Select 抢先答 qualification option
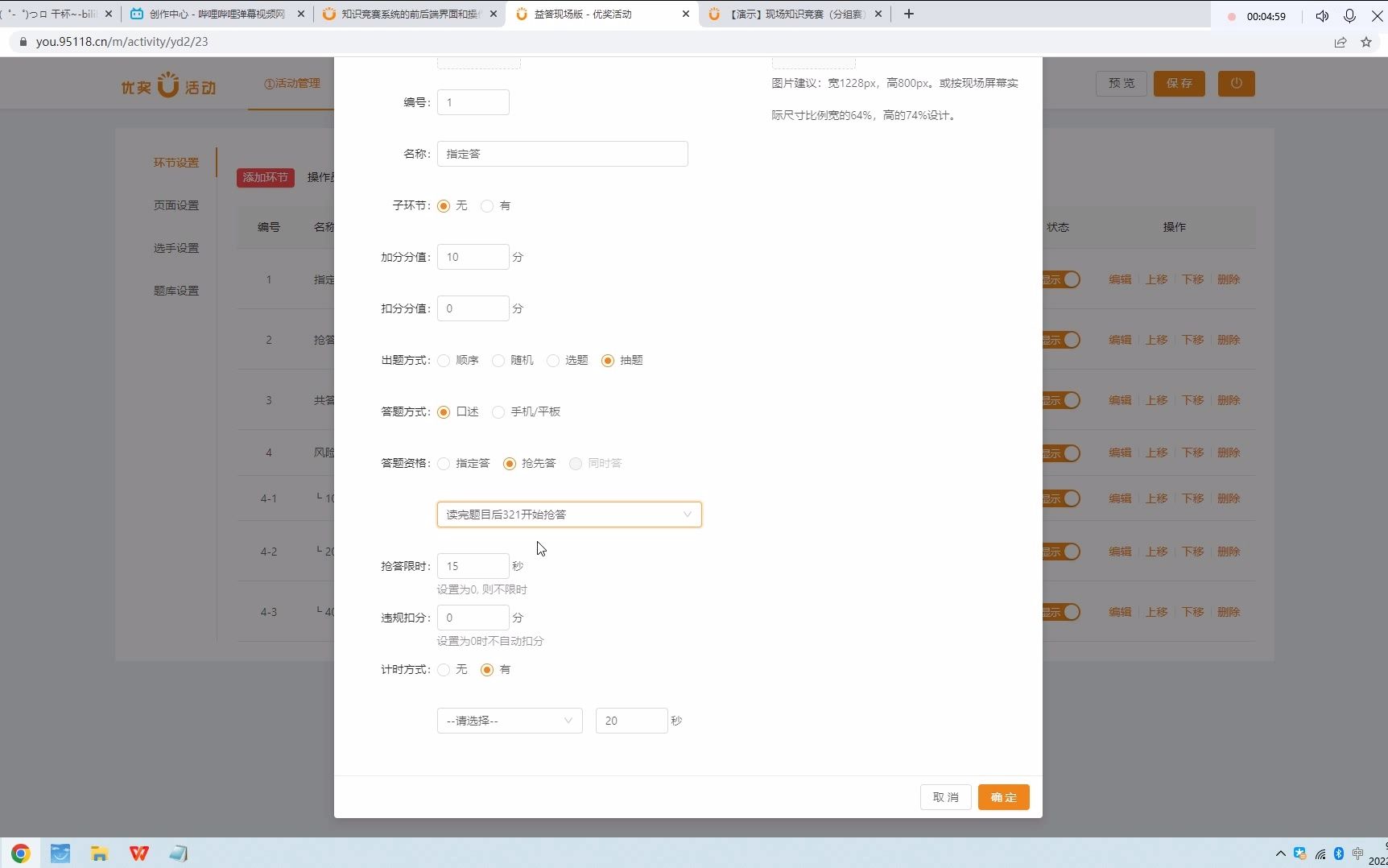This screenshot has height=868, width=1388. (510, 464)
